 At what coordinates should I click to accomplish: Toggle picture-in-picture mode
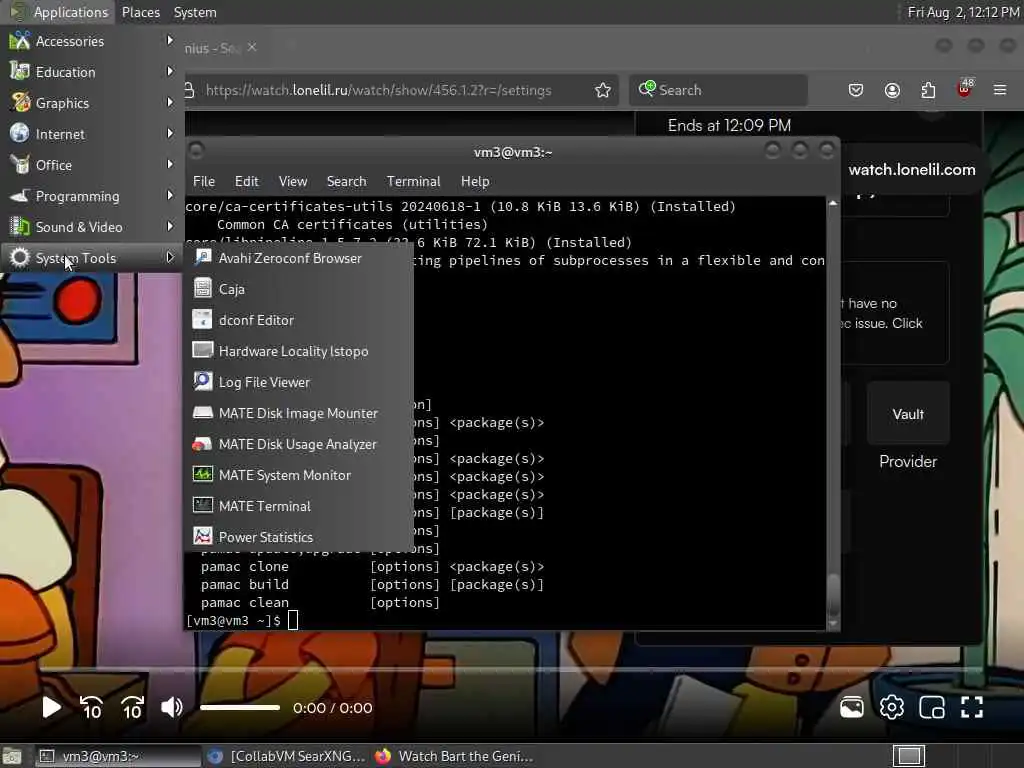click(932, 707)
